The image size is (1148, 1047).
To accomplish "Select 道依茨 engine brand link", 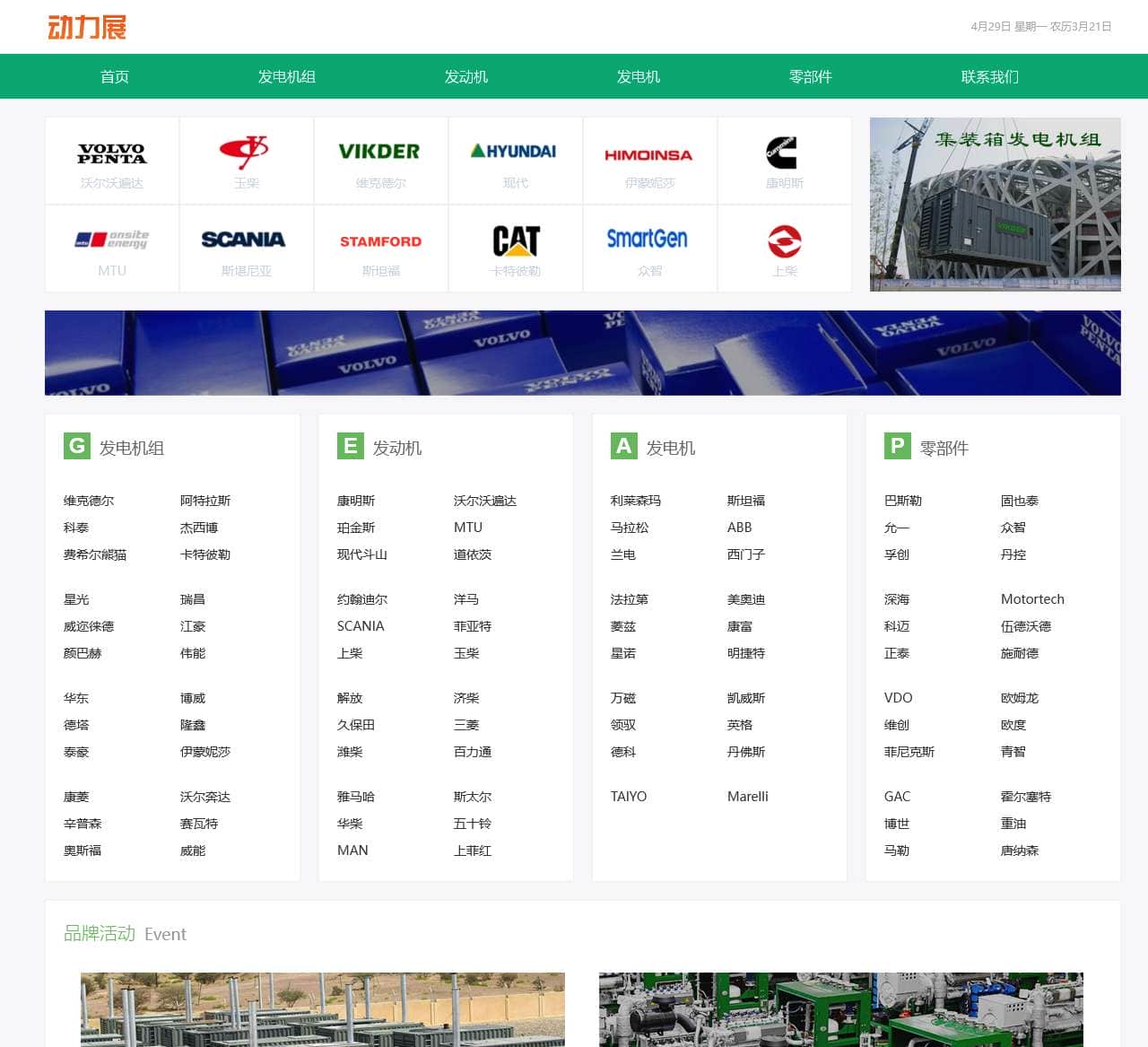I will [473, 554].
